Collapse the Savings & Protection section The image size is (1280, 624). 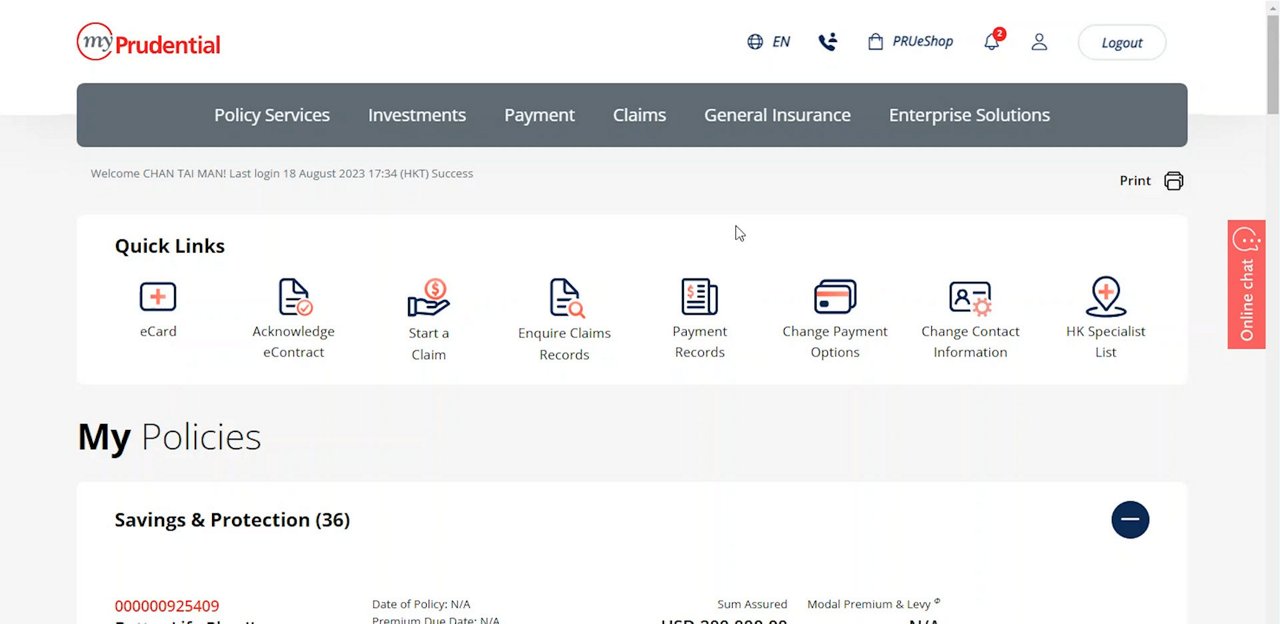tap(1130, 520)
